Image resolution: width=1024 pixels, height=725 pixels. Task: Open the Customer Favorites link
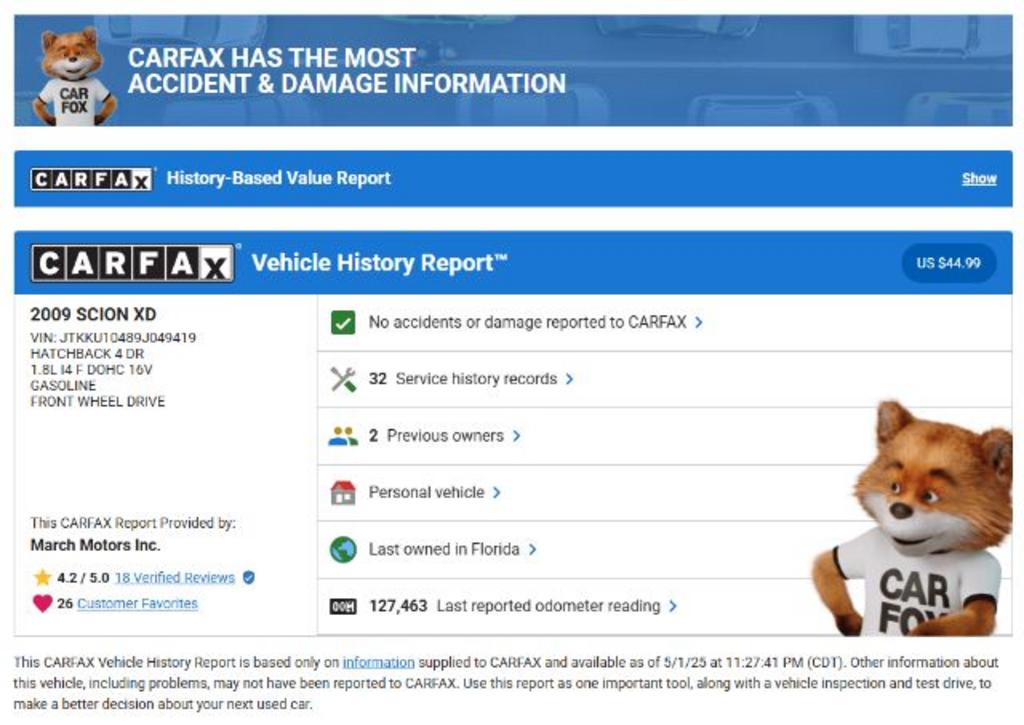tap(137, 604)
